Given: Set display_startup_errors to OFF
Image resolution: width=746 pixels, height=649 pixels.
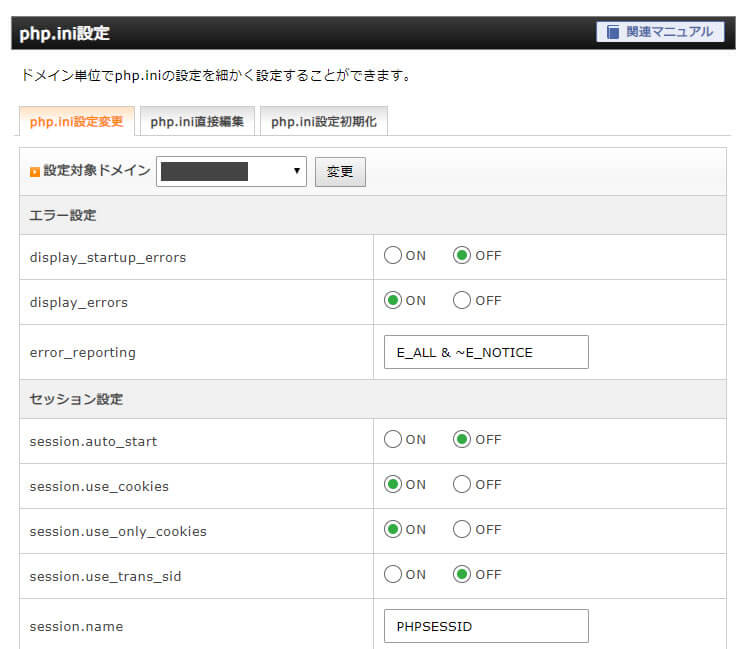Looking at the screenshot, I should (x=462, y=256).
